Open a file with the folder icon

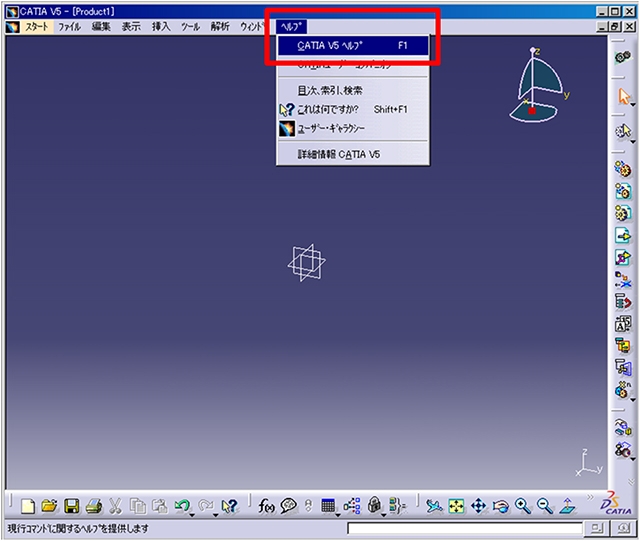[x=49, y=507]
